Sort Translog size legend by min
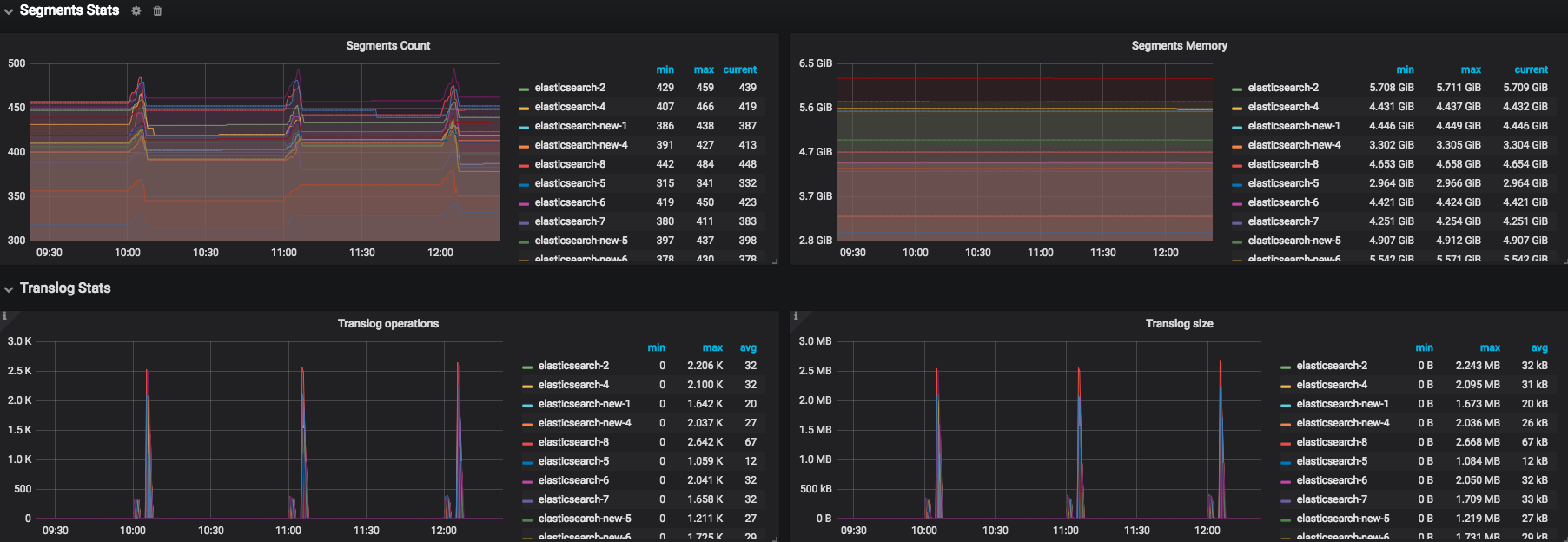Screen dimensions: 1568x542 (1424, 347)
